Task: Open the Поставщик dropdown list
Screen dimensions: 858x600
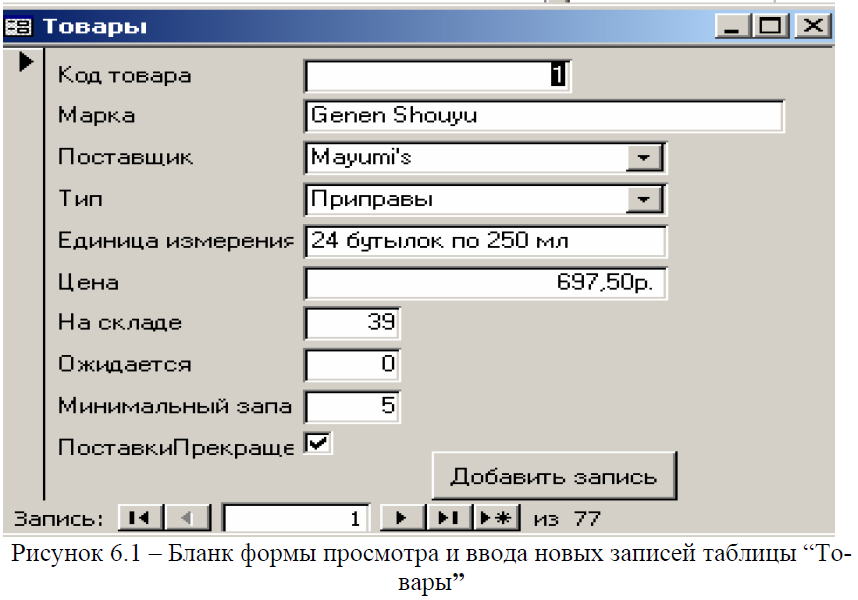Action: [x=644, y=158]
